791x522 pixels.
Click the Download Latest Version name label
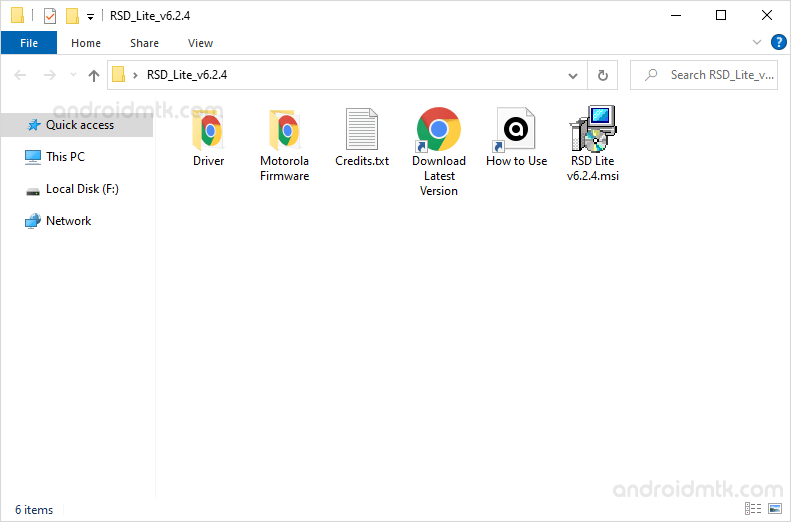pyautogui.click(x=439, y=176)
